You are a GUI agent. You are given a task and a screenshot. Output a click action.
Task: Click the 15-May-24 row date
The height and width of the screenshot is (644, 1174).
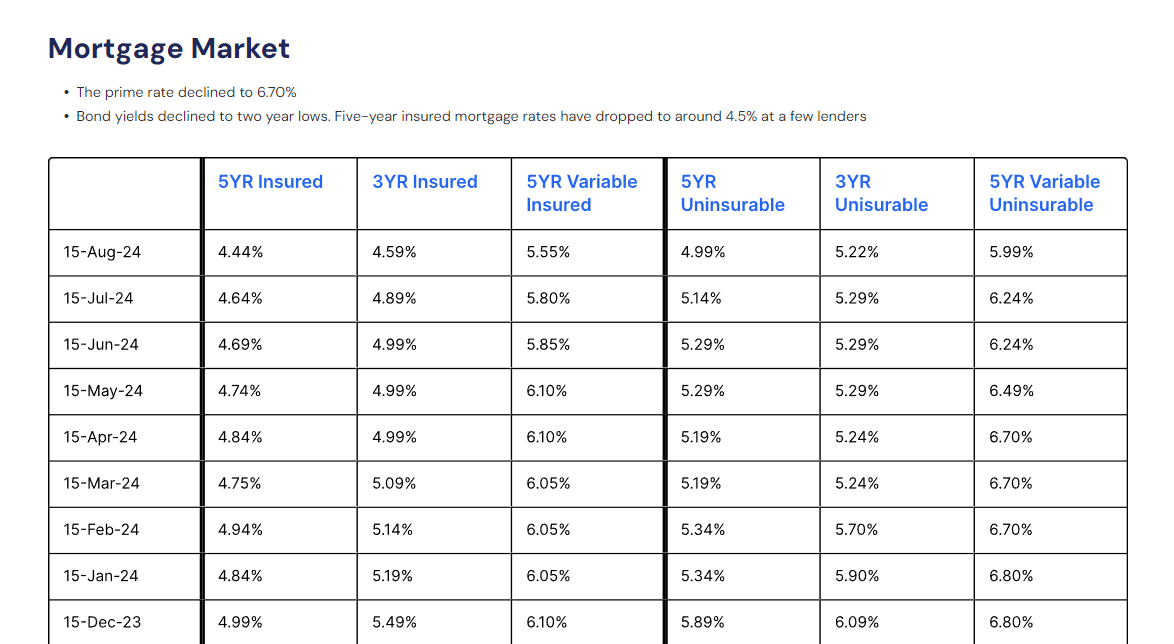point(103,391)
